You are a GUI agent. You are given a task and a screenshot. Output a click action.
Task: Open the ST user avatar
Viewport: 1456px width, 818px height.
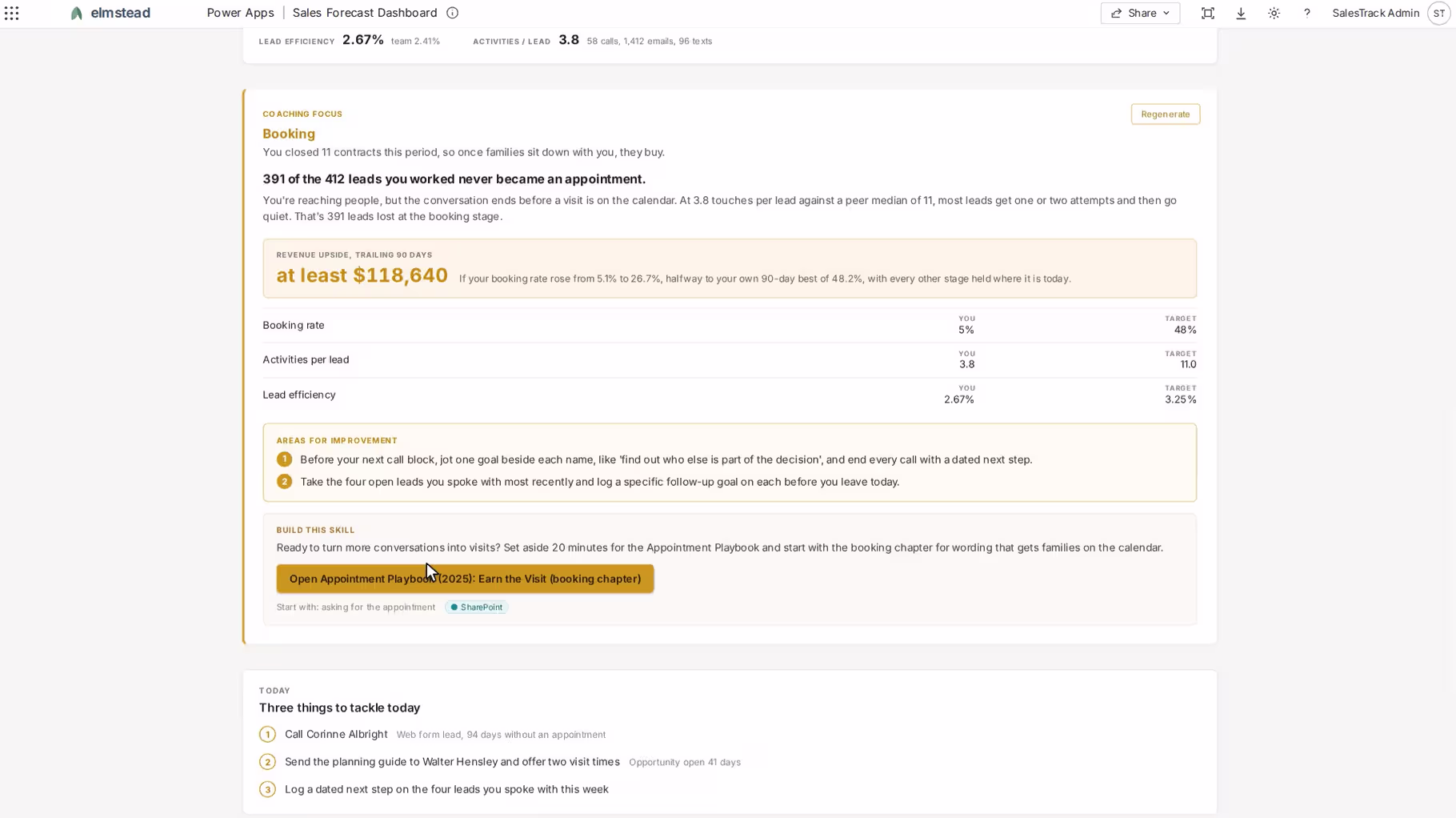coord(1438,13)
